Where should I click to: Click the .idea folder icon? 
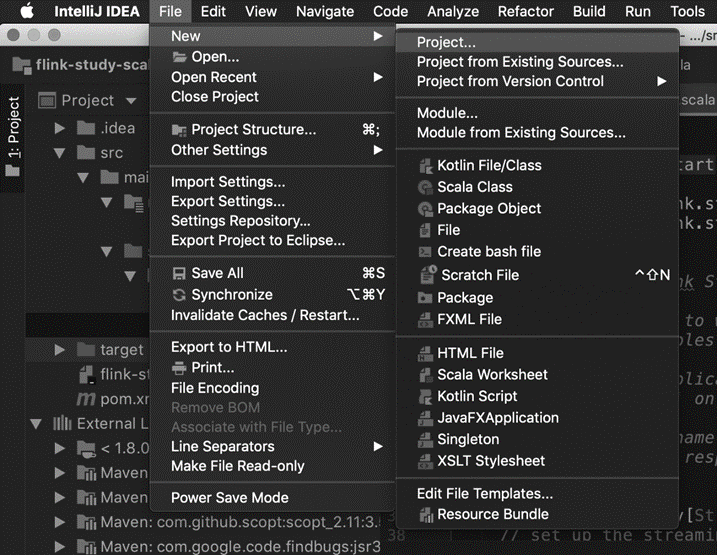[x=86, y=128]
